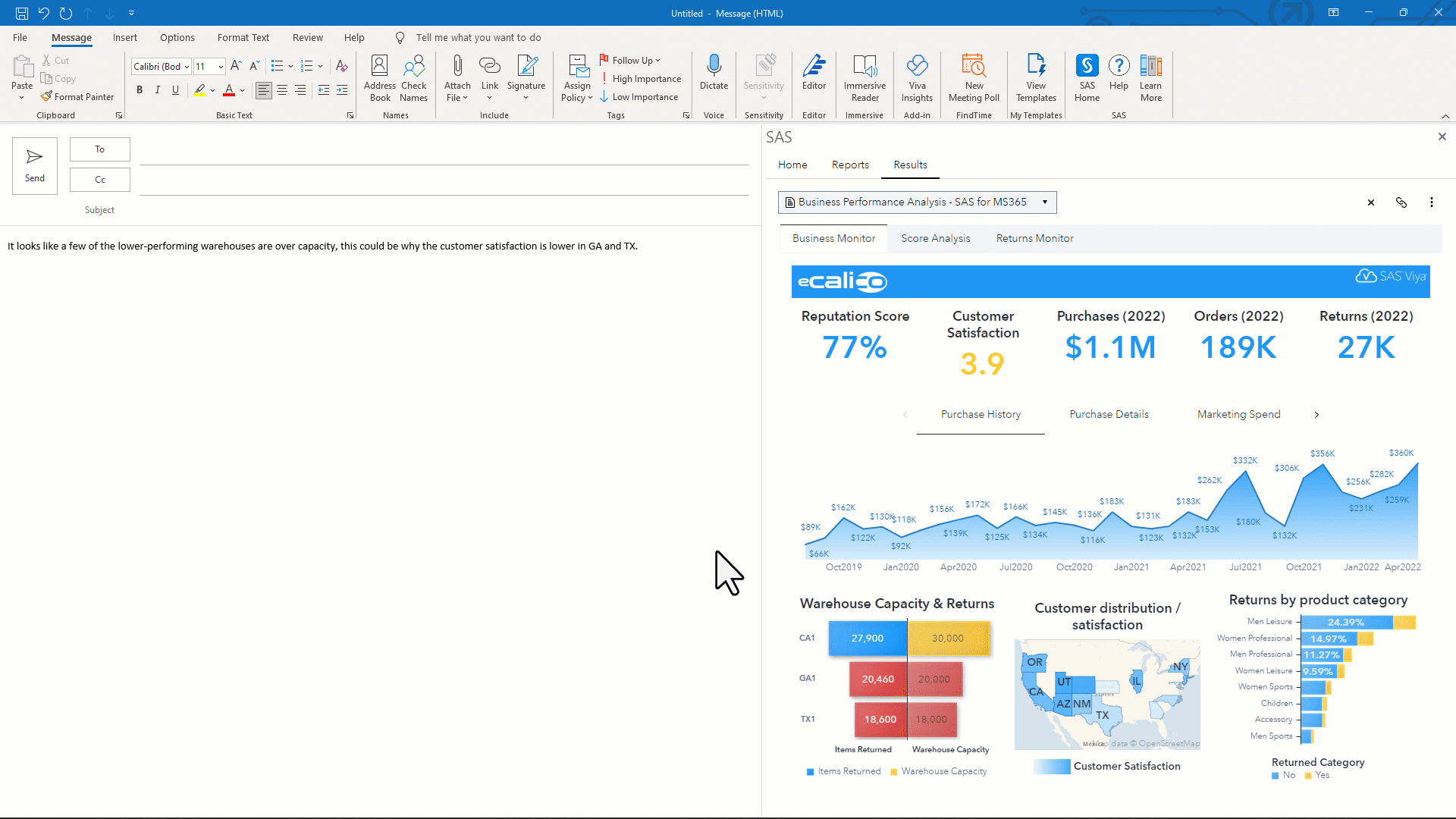Launch the Editor tool

pyautogui.click(x=814, y=73)
